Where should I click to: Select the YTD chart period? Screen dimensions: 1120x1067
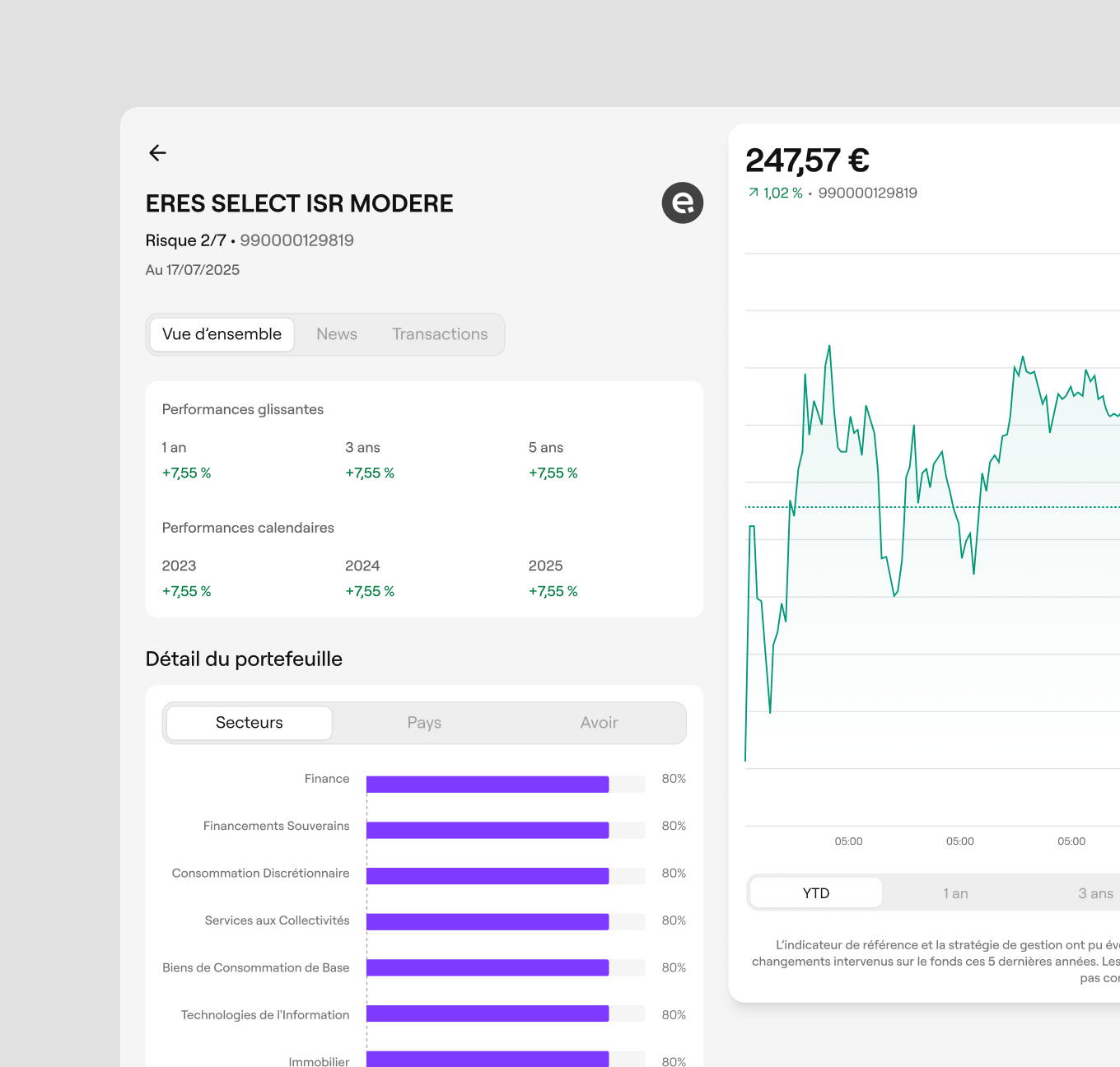tap(816, 893)
